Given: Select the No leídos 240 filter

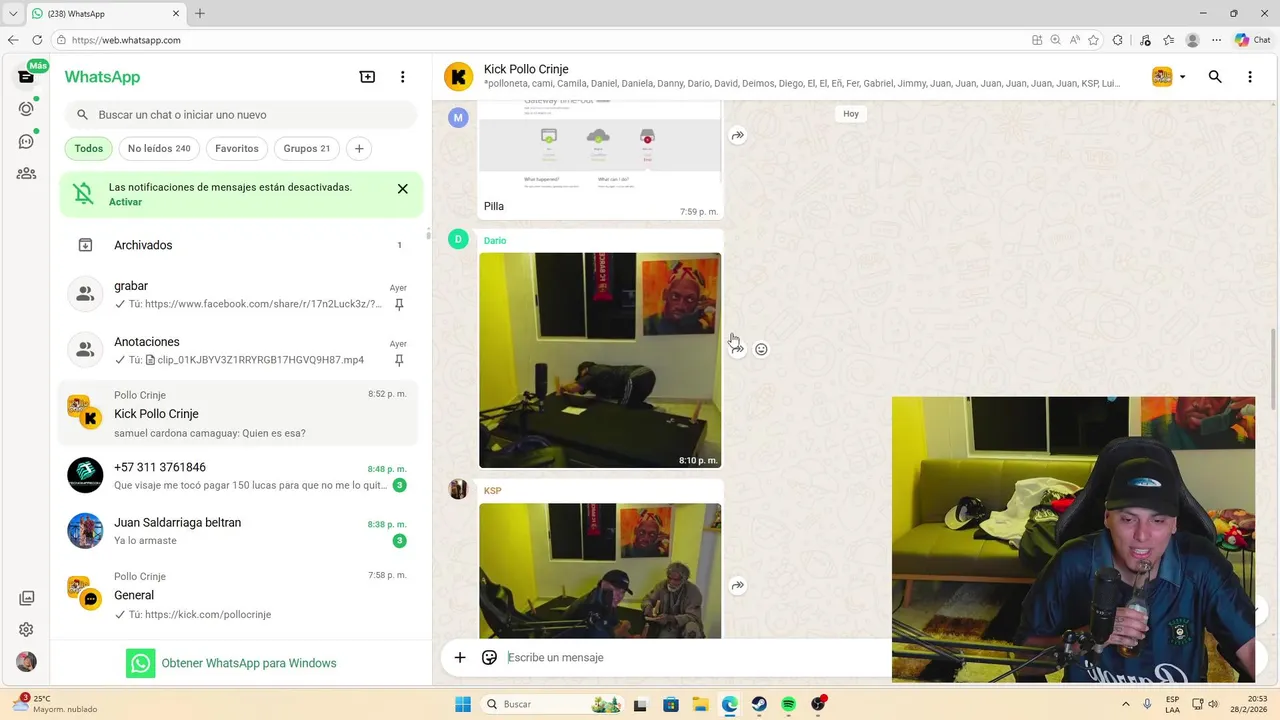Looking at the screenshot, I should pyautogui.click(x=159, y=148).
